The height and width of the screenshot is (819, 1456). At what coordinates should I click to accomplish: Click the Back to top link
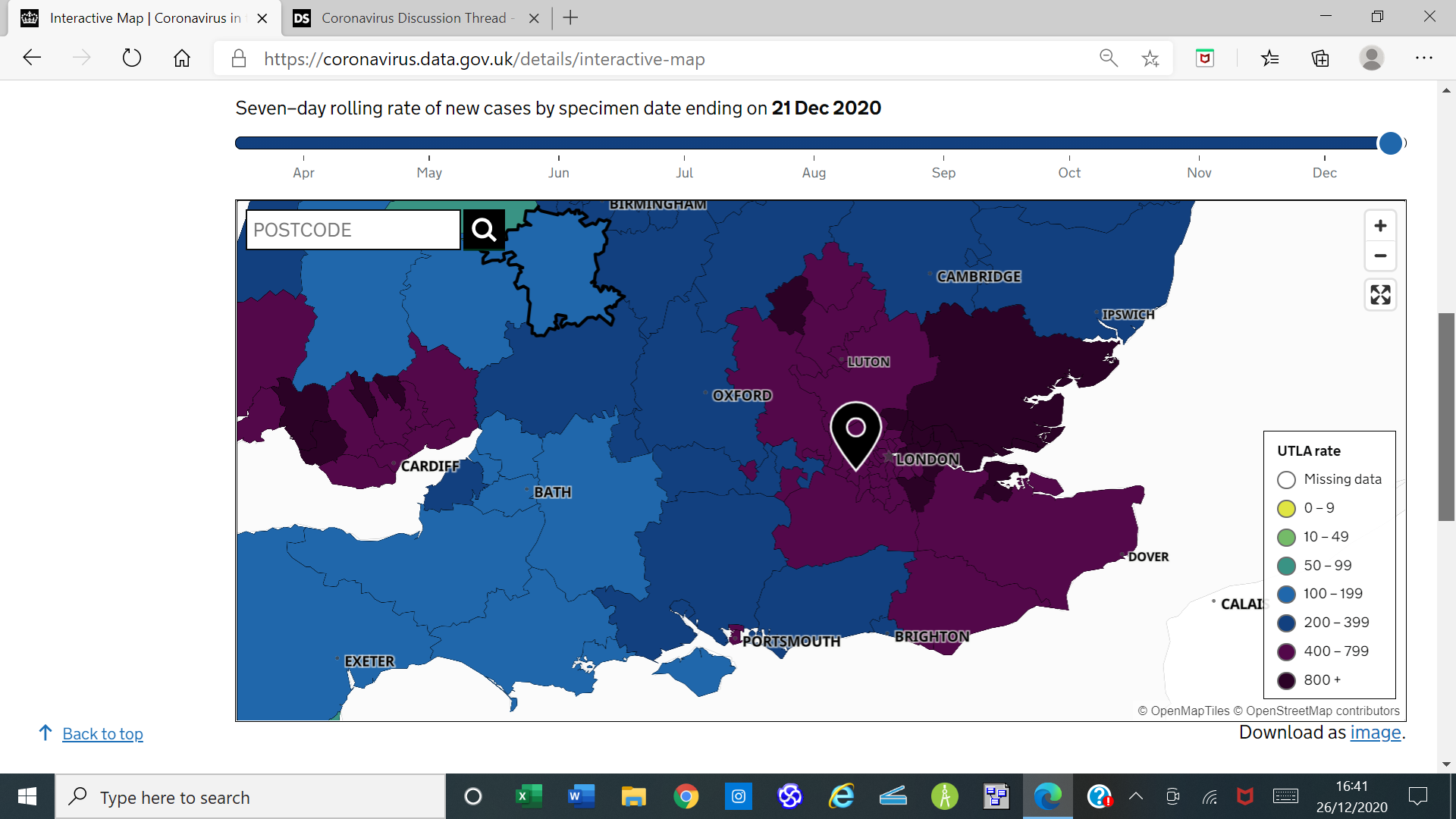point(102,733)
